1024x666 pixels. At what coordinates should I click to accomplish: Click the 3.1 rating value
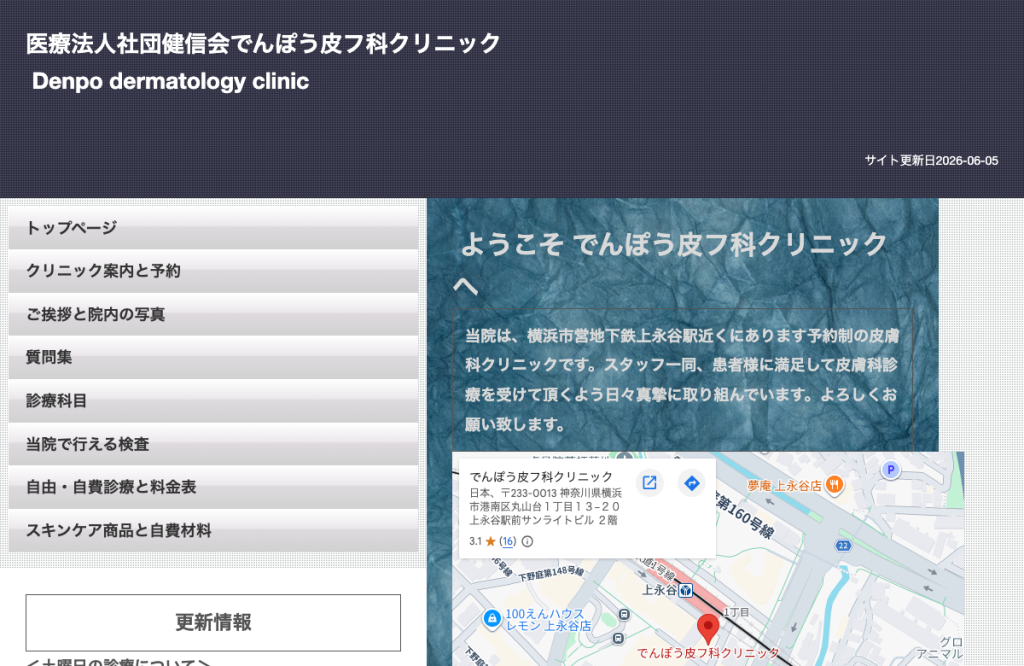475,541
